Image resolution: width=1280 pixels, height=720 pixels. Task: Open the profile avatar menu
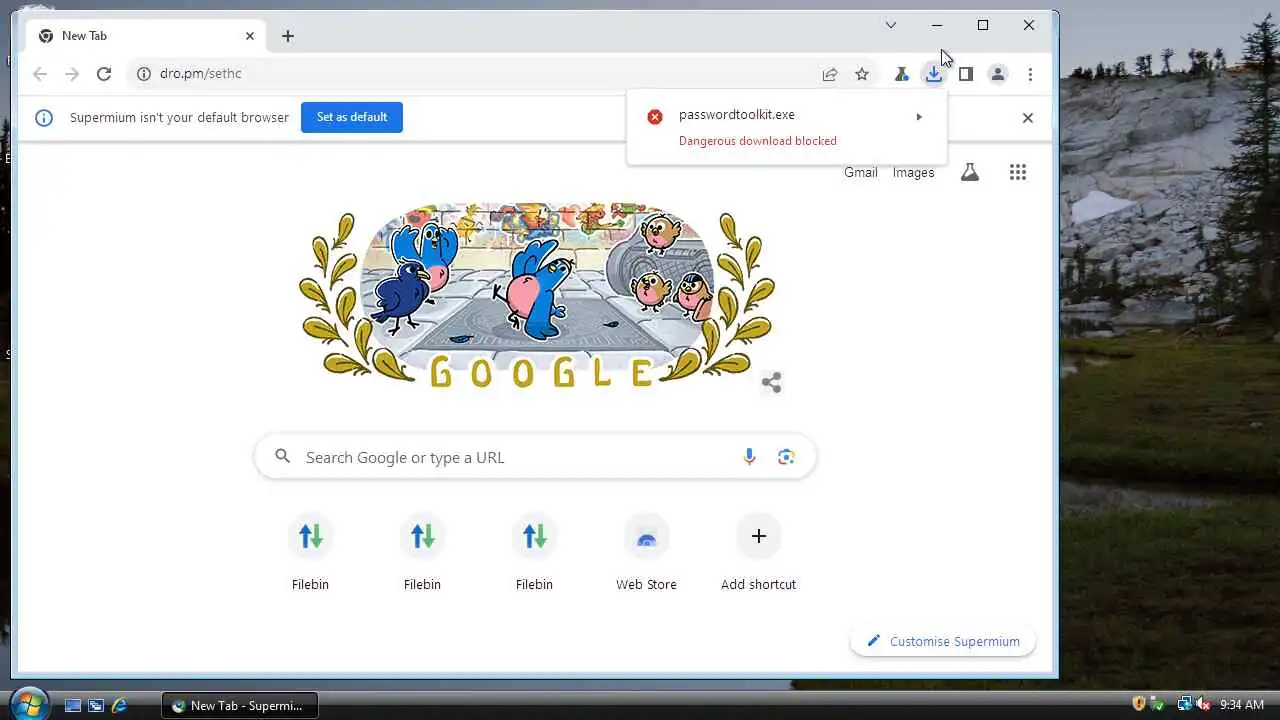point(998,74)
